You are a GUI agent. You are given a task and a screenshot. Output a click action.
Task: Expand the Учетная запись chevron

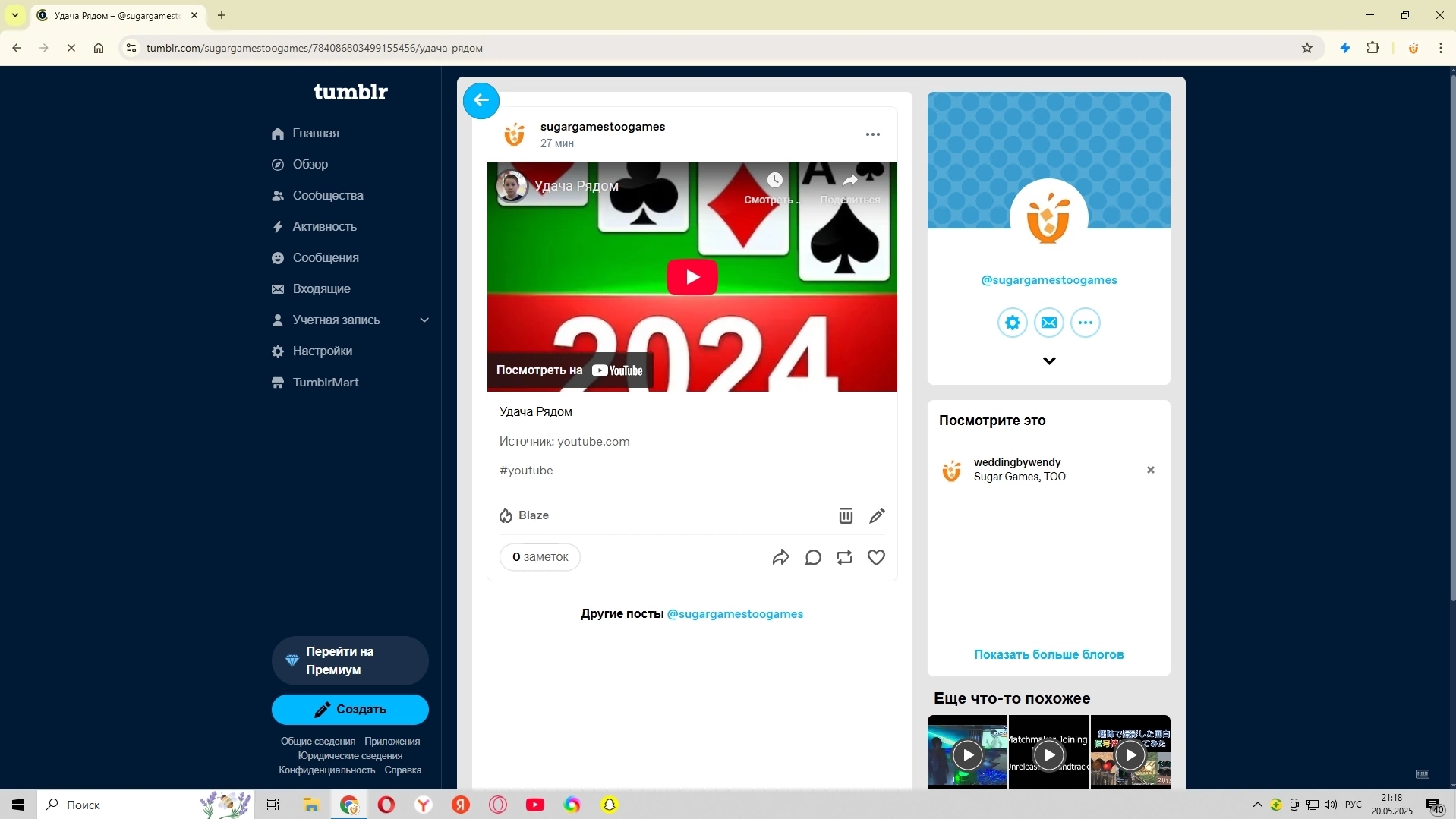tap(424, 320)
